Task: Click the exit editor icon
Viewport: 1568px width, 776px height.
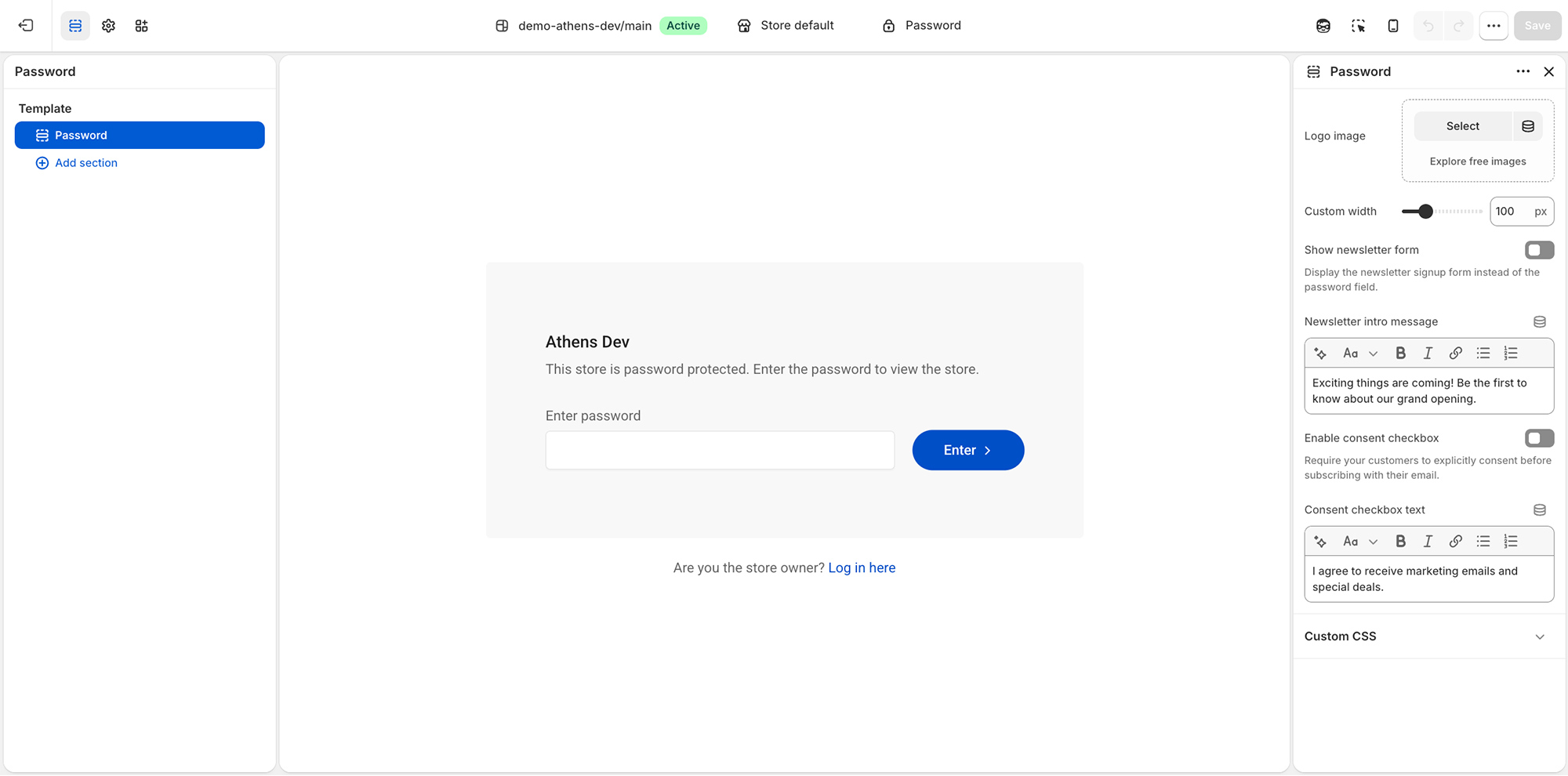Action: pos(26,26)
